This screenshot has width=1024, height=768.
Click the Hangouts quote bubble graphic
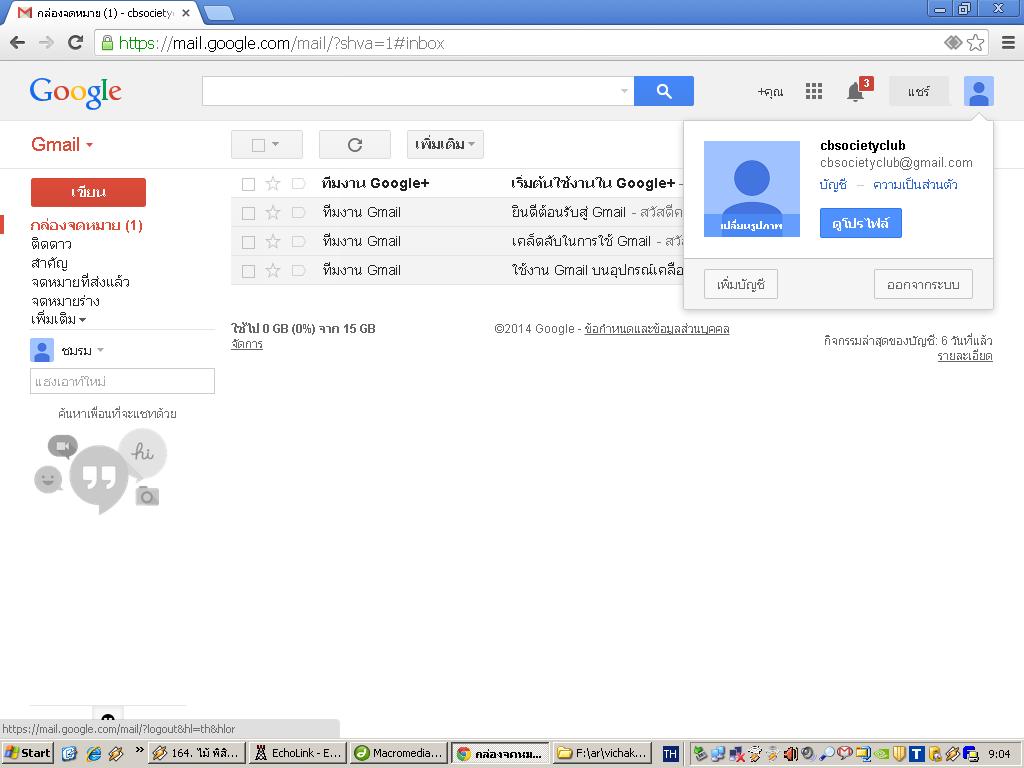99,479
